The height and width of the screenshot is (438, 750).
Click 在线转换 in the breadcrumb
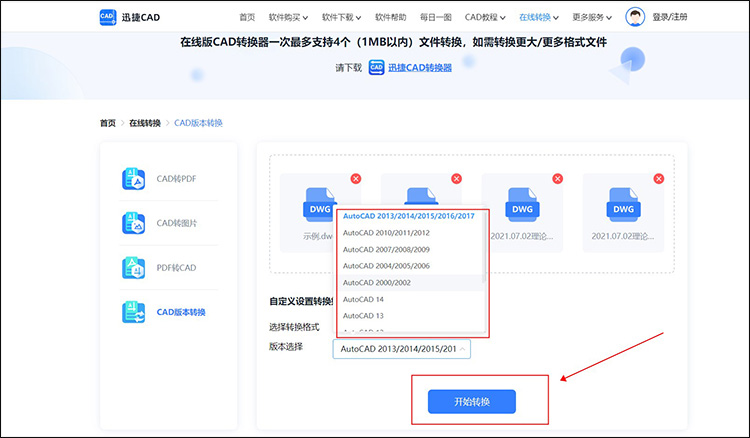(145, 123)
